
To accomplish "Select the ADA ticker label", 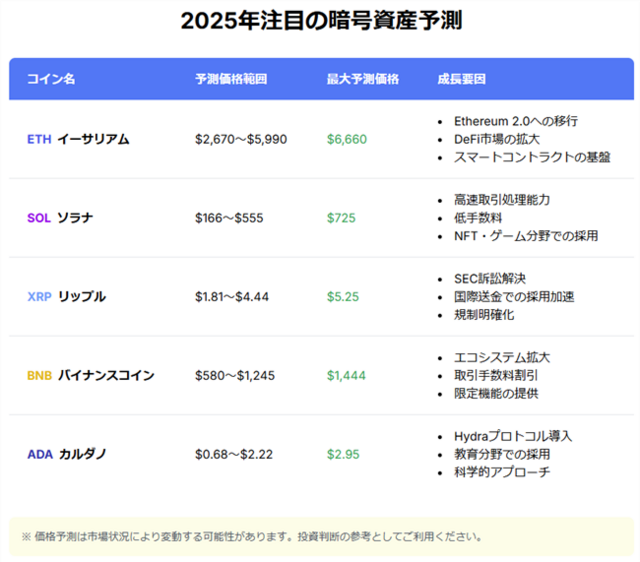I will pyautogui.click(x=40, y=454).
